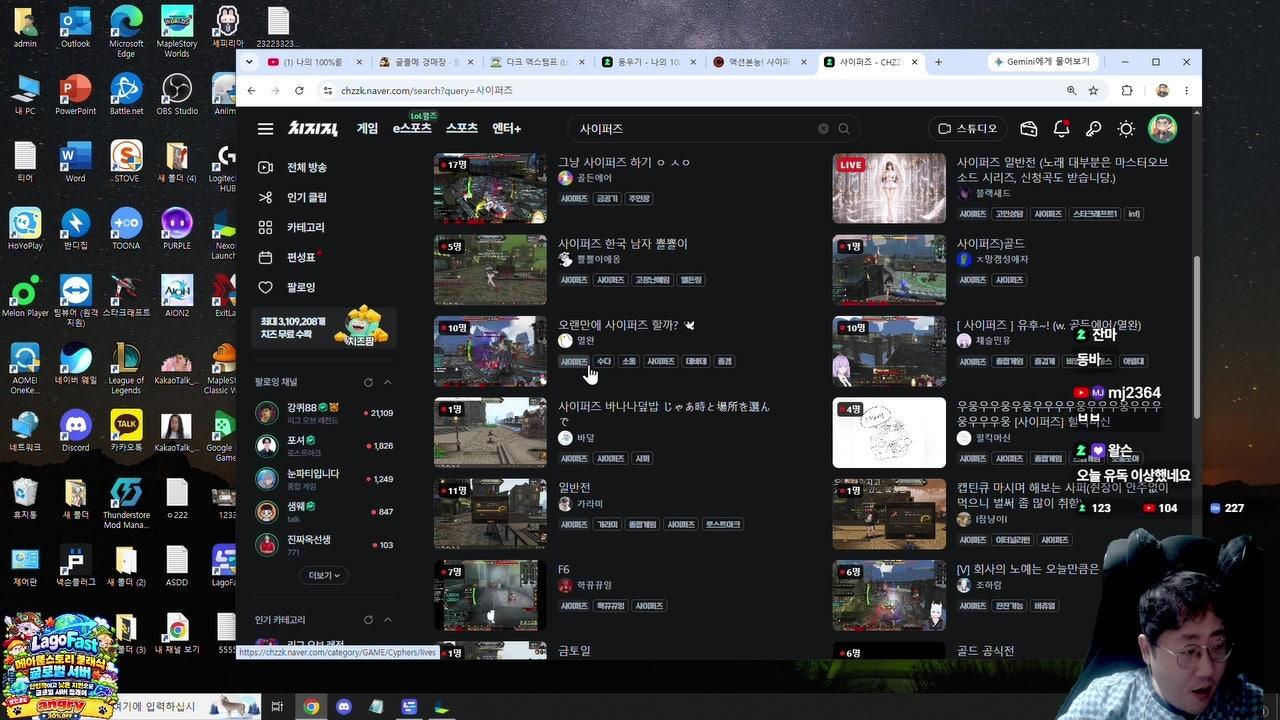
Task: Select the Battle.net desktop icon
Action: [126, 96]
